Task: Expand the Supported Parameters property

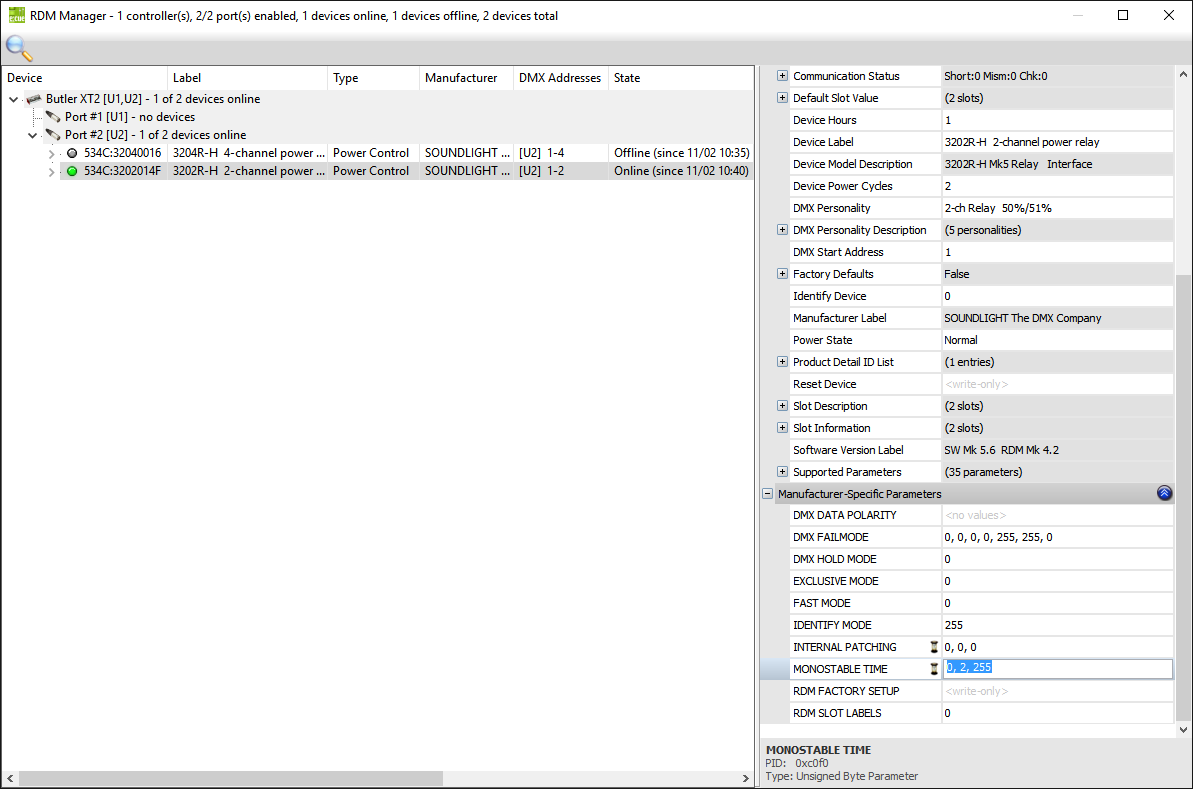Action: tap(782, 472)
